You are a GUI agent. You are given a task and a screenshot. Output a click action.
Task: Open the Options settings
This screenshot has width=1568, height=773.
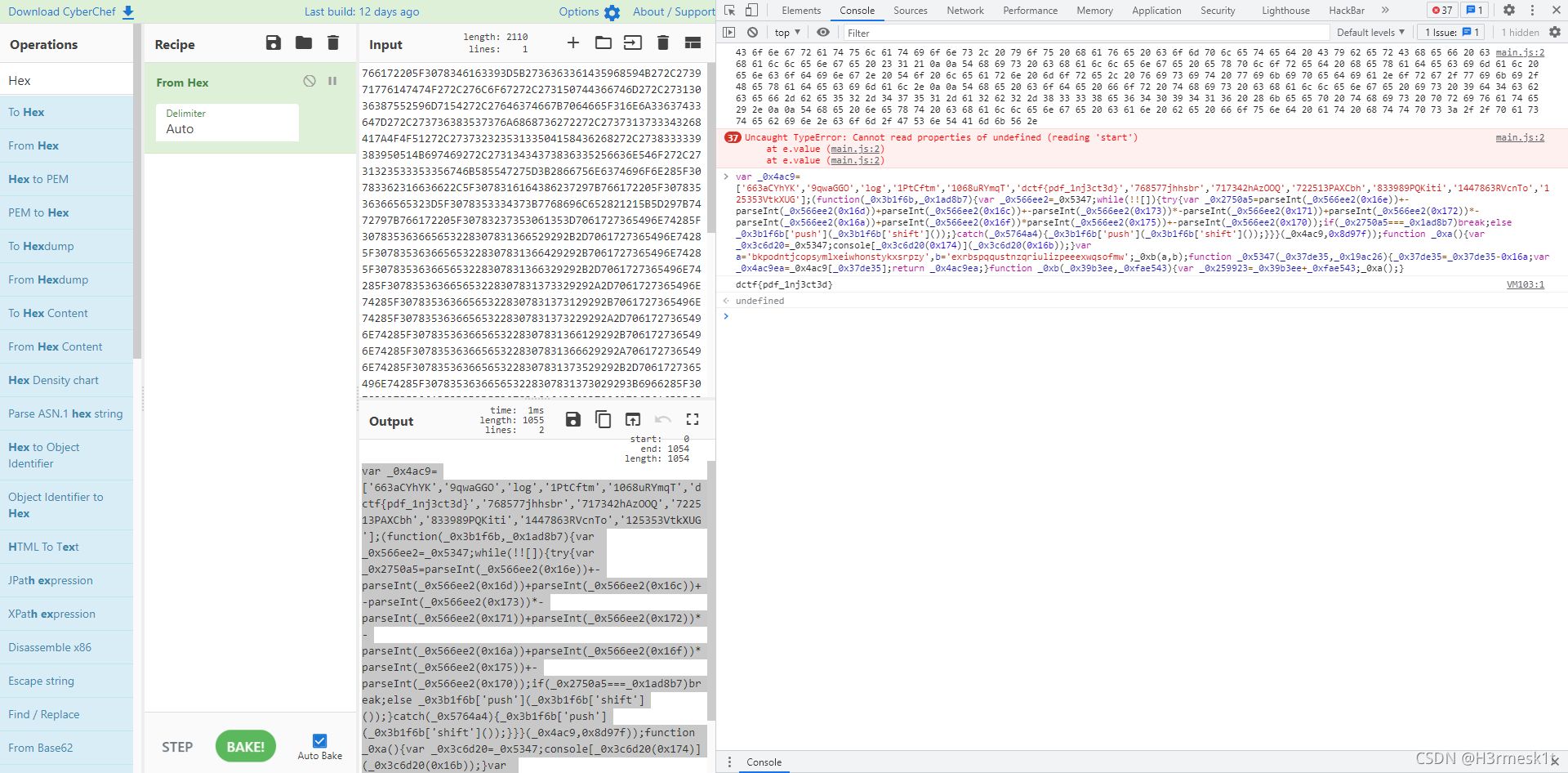pyautogui.click(x=590, y=11)
